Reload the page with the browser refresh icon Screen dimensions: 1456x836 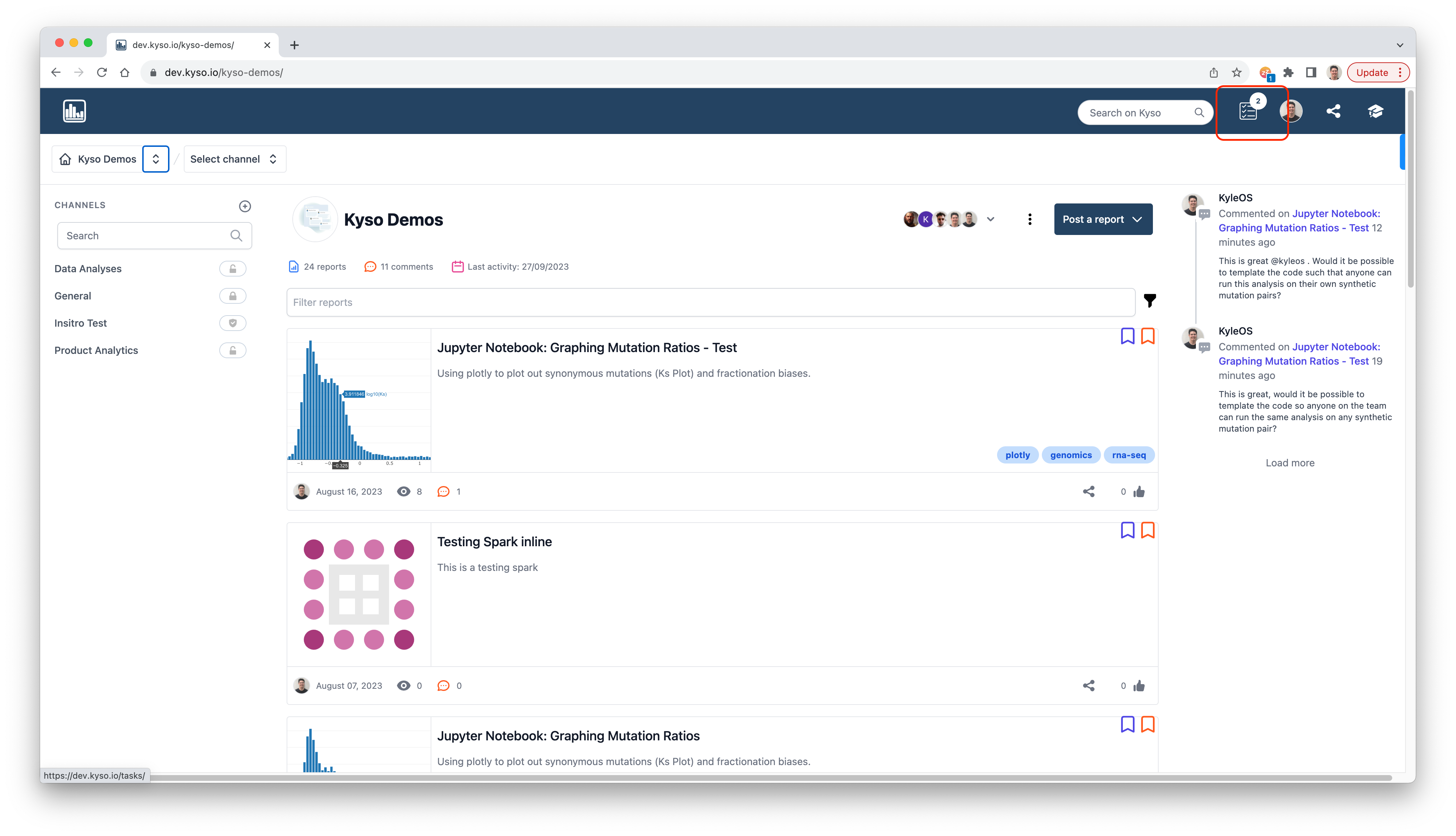coord(102,72)
